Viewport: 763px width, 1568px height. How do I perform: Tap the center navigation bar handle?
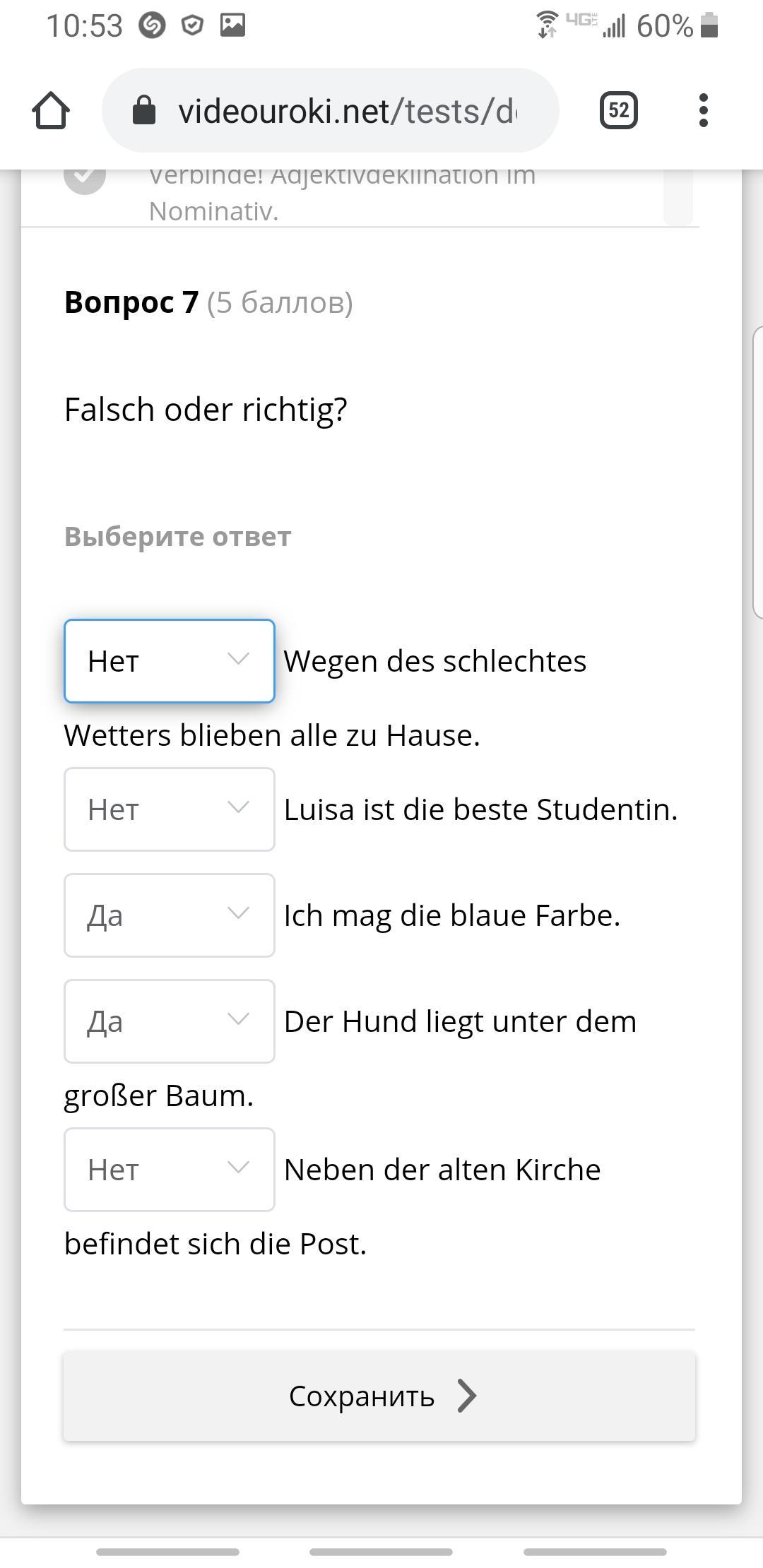[381, 1552]
